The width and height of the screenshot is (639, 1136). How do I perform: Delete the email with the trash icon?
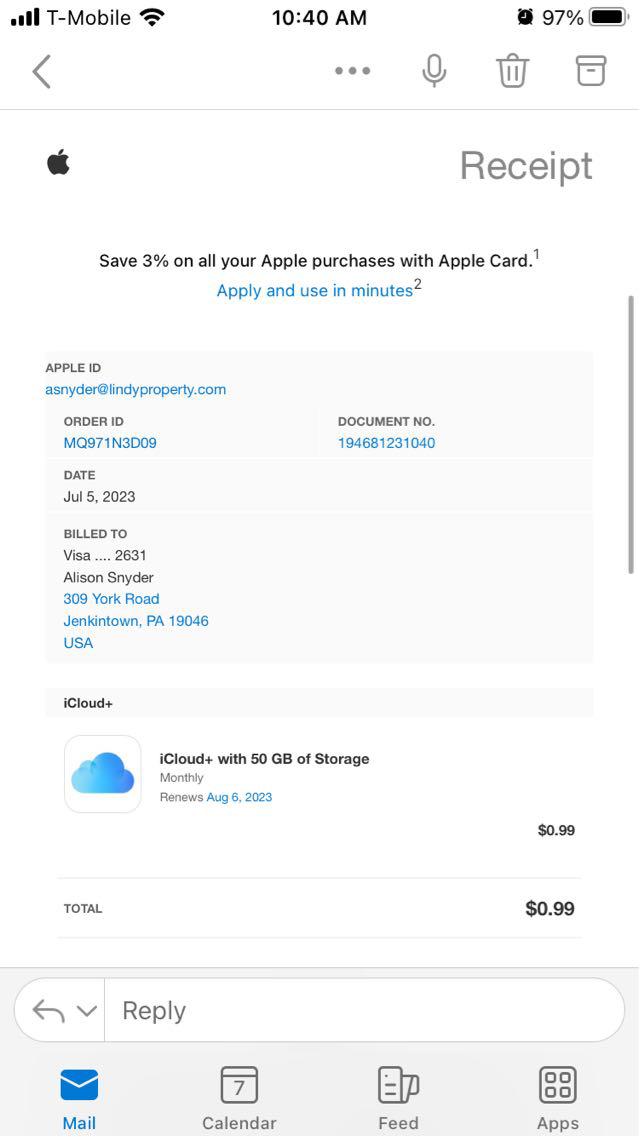point(512,71)
